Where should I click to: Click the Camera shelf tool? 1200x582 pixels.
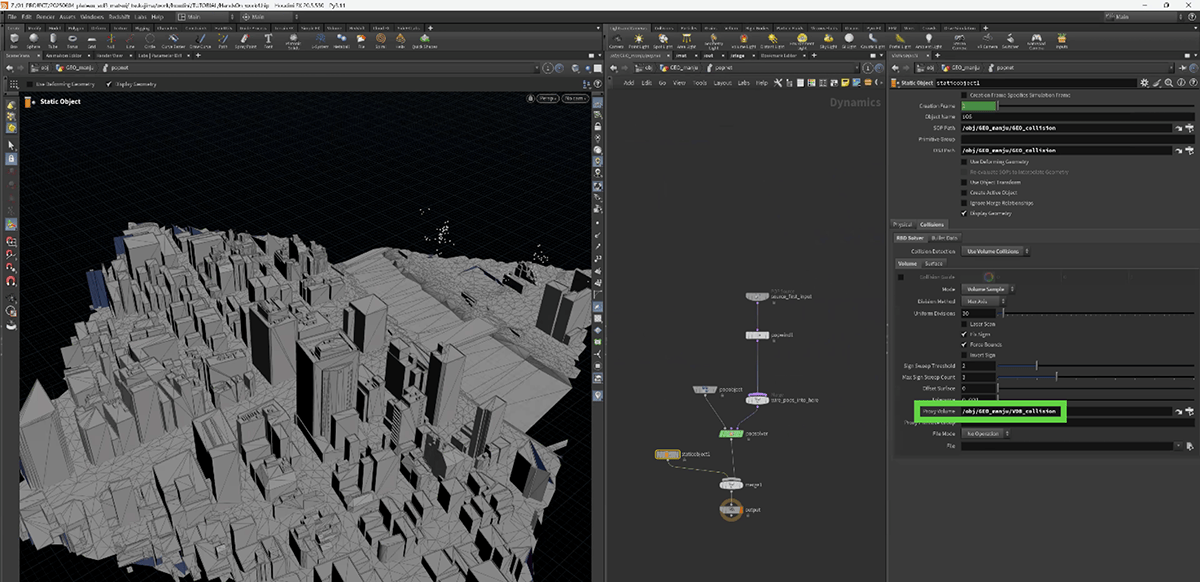(x=617, y=41)
